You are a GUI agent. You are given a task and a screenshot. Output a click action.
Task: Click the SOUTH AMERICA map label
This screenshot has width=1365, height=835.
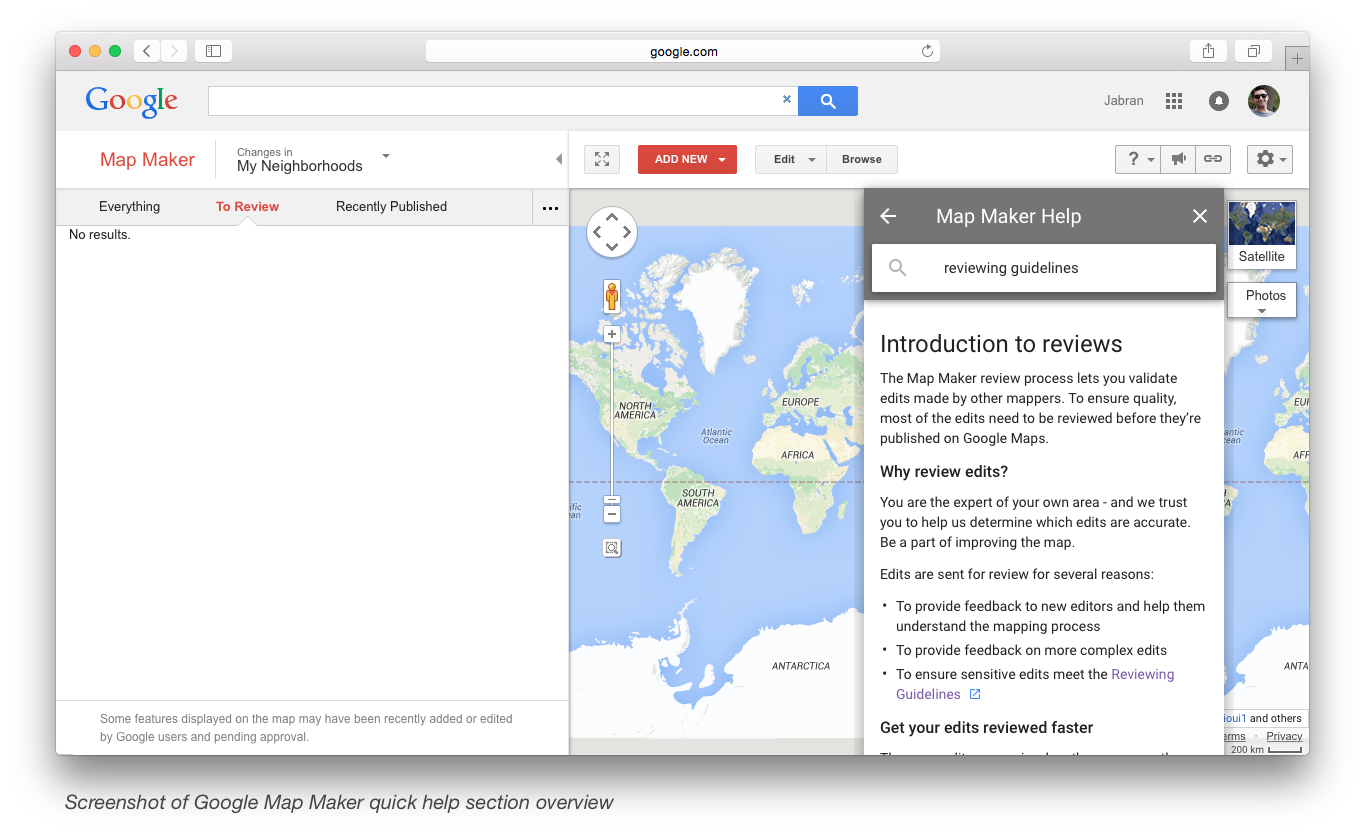point(698,498)
